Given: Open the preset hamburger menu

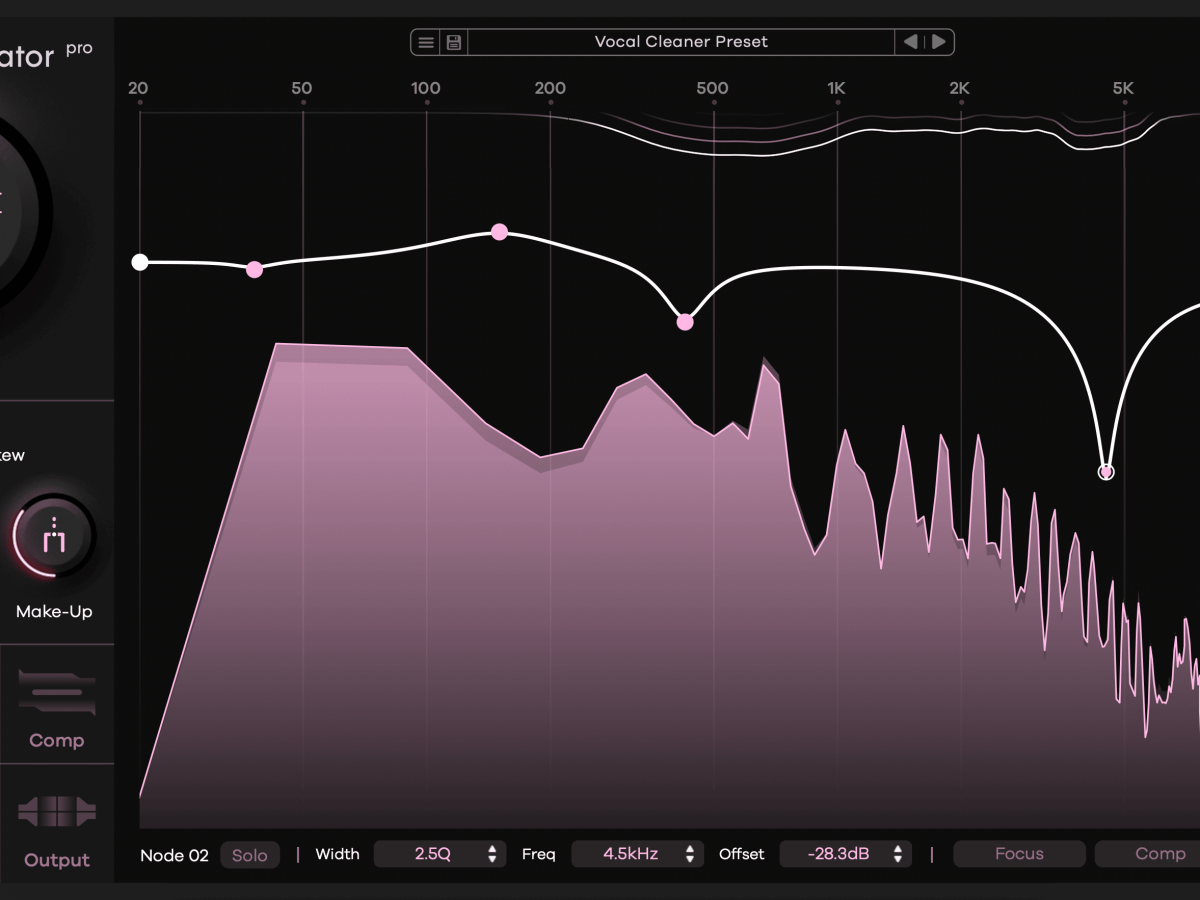Looking at the screenshot, I should click(x=426, y=42).
